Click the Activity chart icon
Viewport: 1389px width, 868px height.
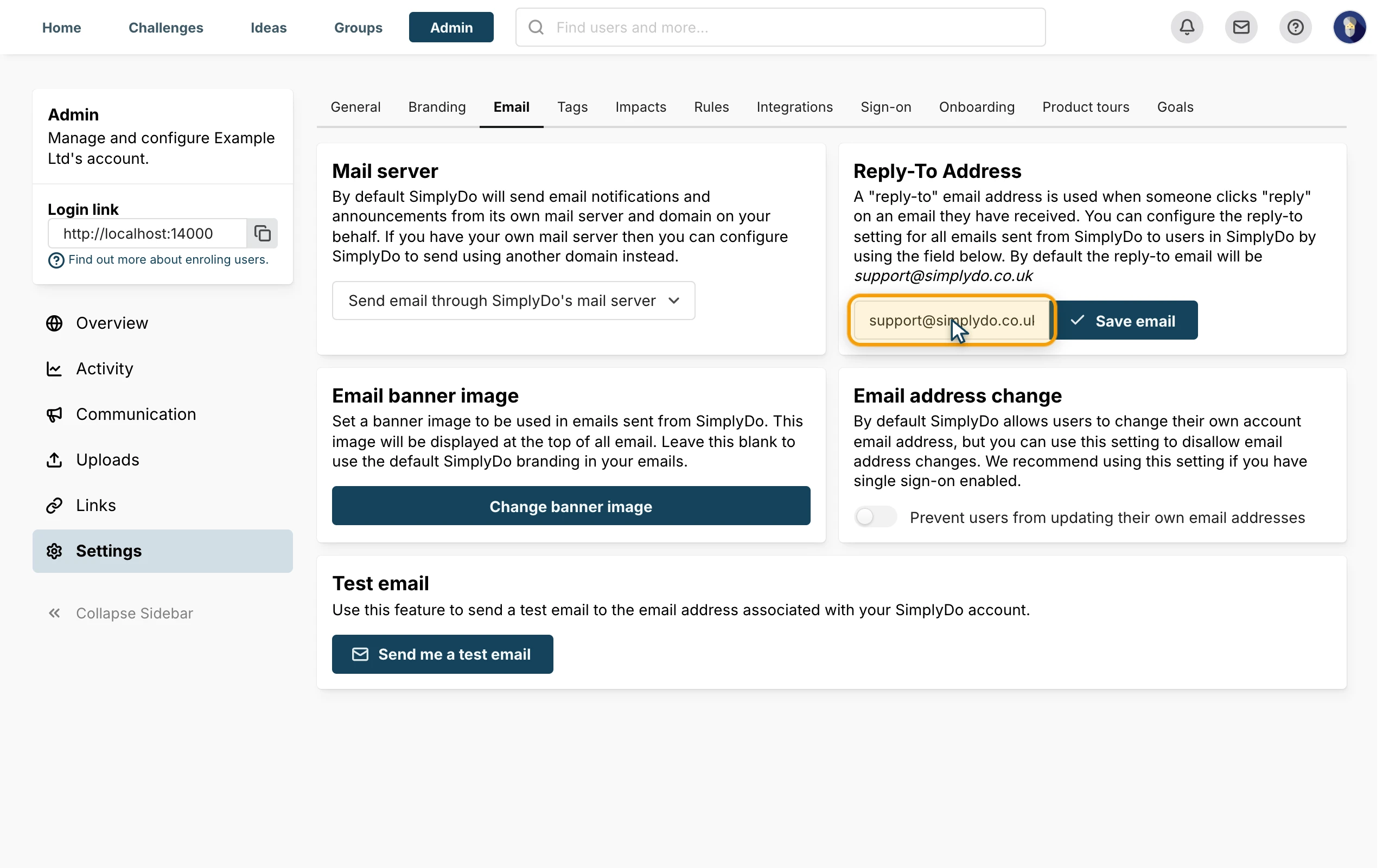54,368
